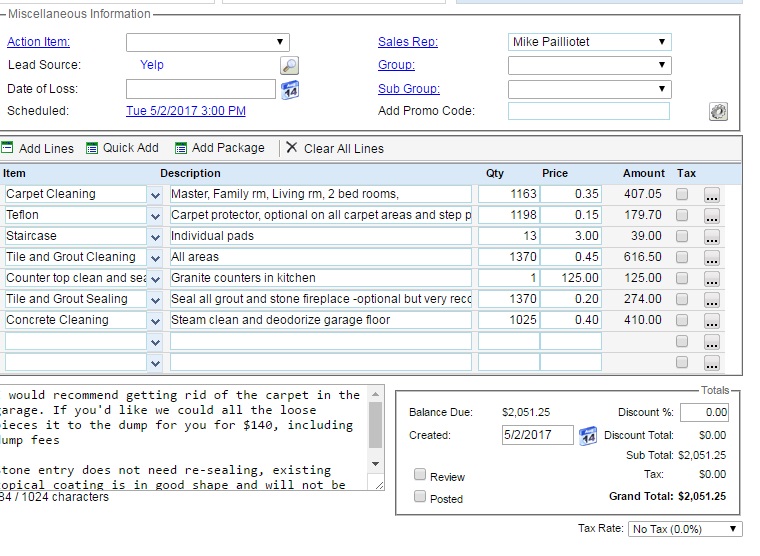Expand item dropdown for Staircase

[x=155, y=237]
